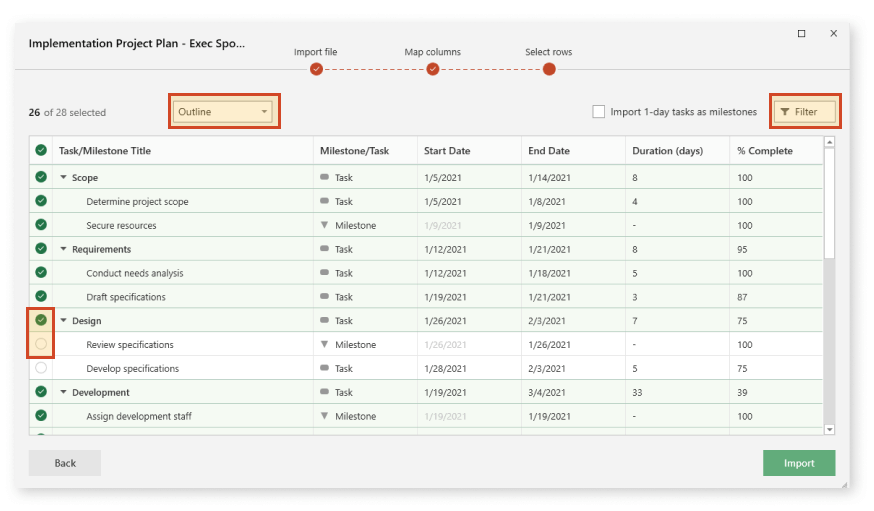
Task: Click the scrollbar down arrow
Action: tap(829, 429)
